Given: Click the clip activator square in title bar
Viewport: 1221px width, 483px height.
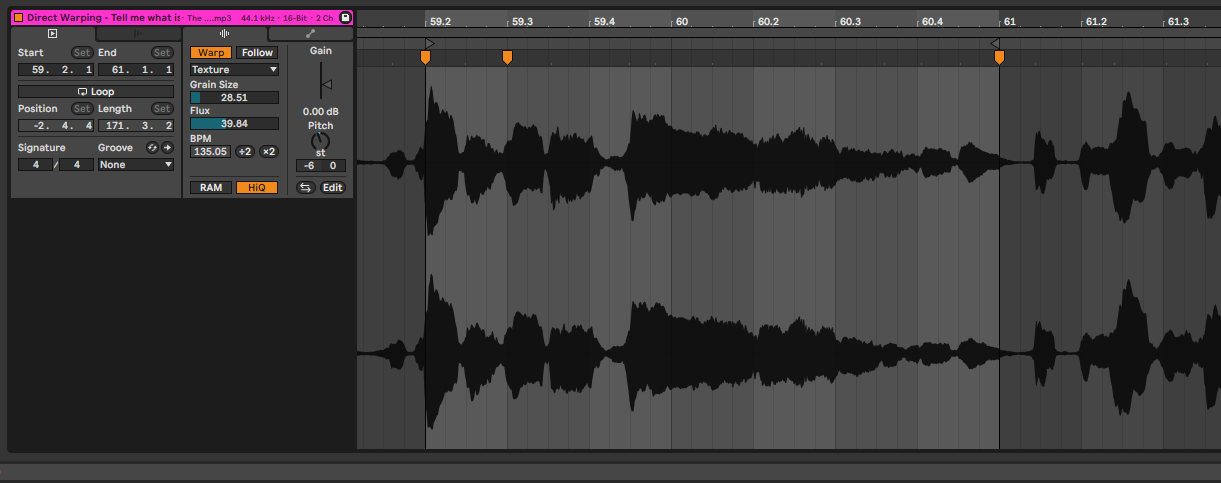Looking at the screenshot, I should (18, 17).
